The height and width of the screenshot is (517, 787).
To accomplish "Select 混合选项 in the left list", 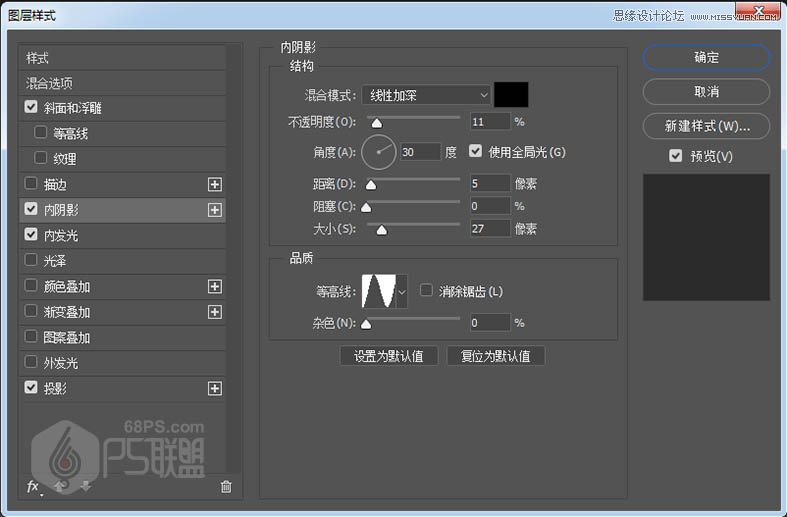I will click(x=122, y=83).
